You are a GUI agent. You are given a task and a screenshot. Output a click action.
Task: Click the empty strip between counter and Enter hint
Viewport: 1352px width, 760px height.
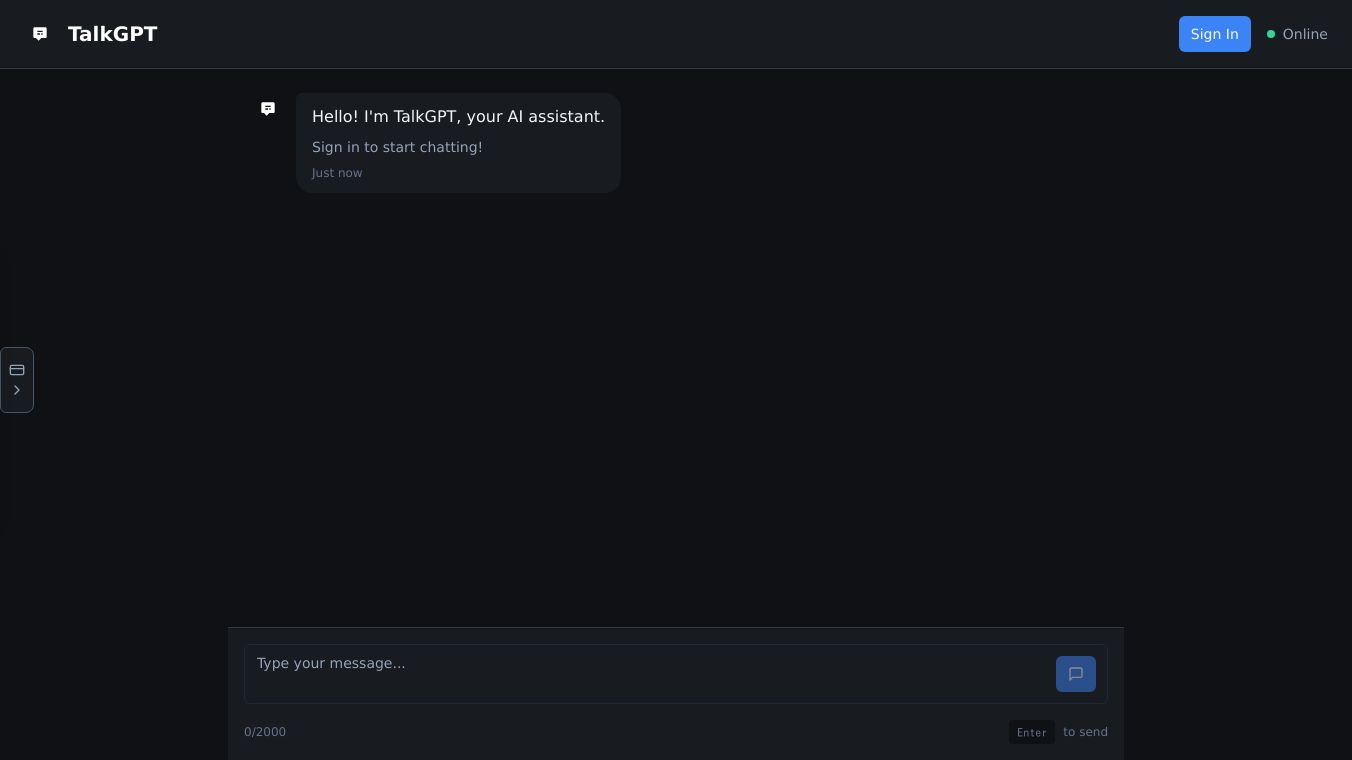(640, 732)
